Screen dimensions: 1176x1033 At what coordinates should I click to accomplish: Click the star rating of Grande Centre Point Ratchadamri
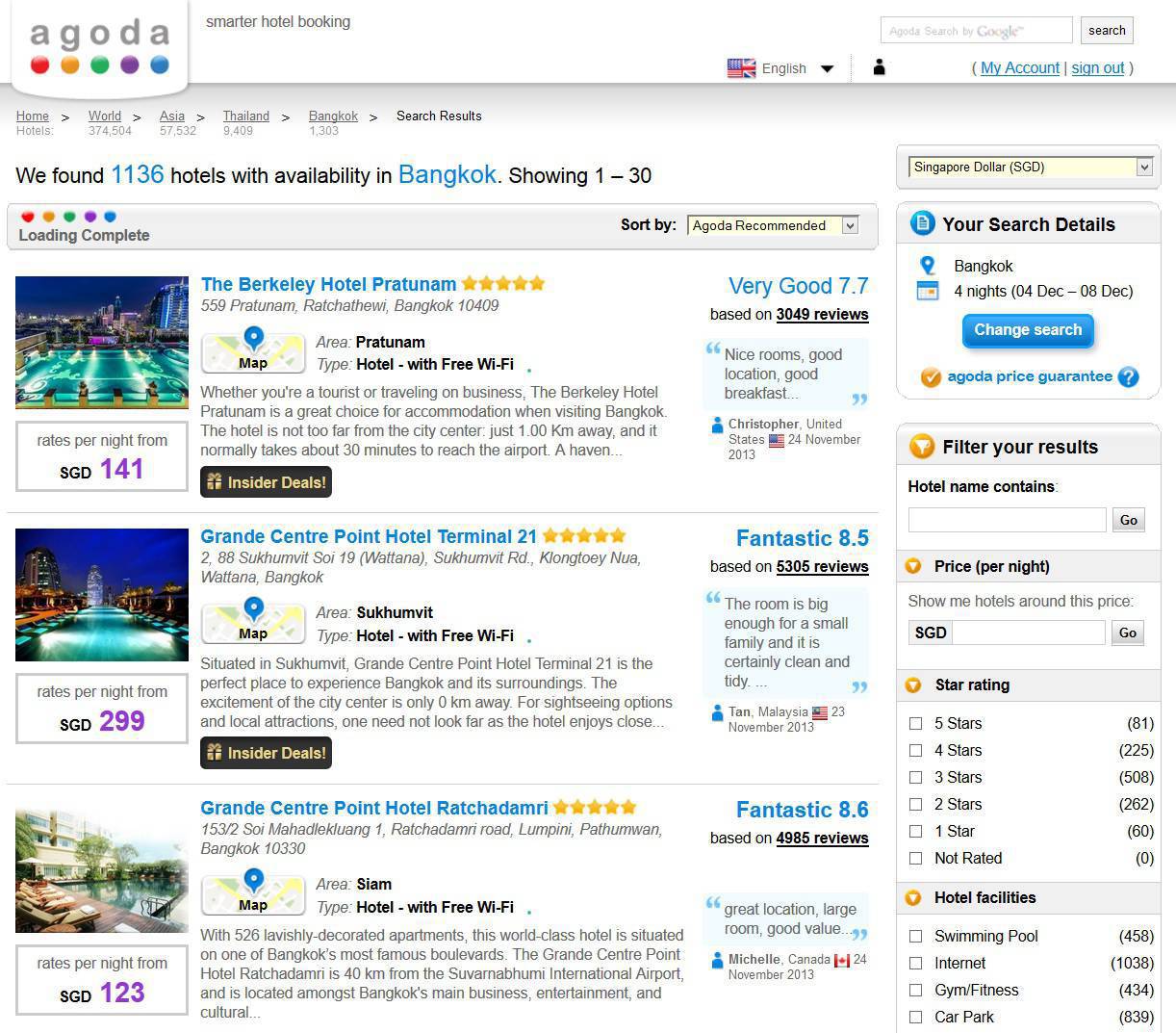[595, 808]
